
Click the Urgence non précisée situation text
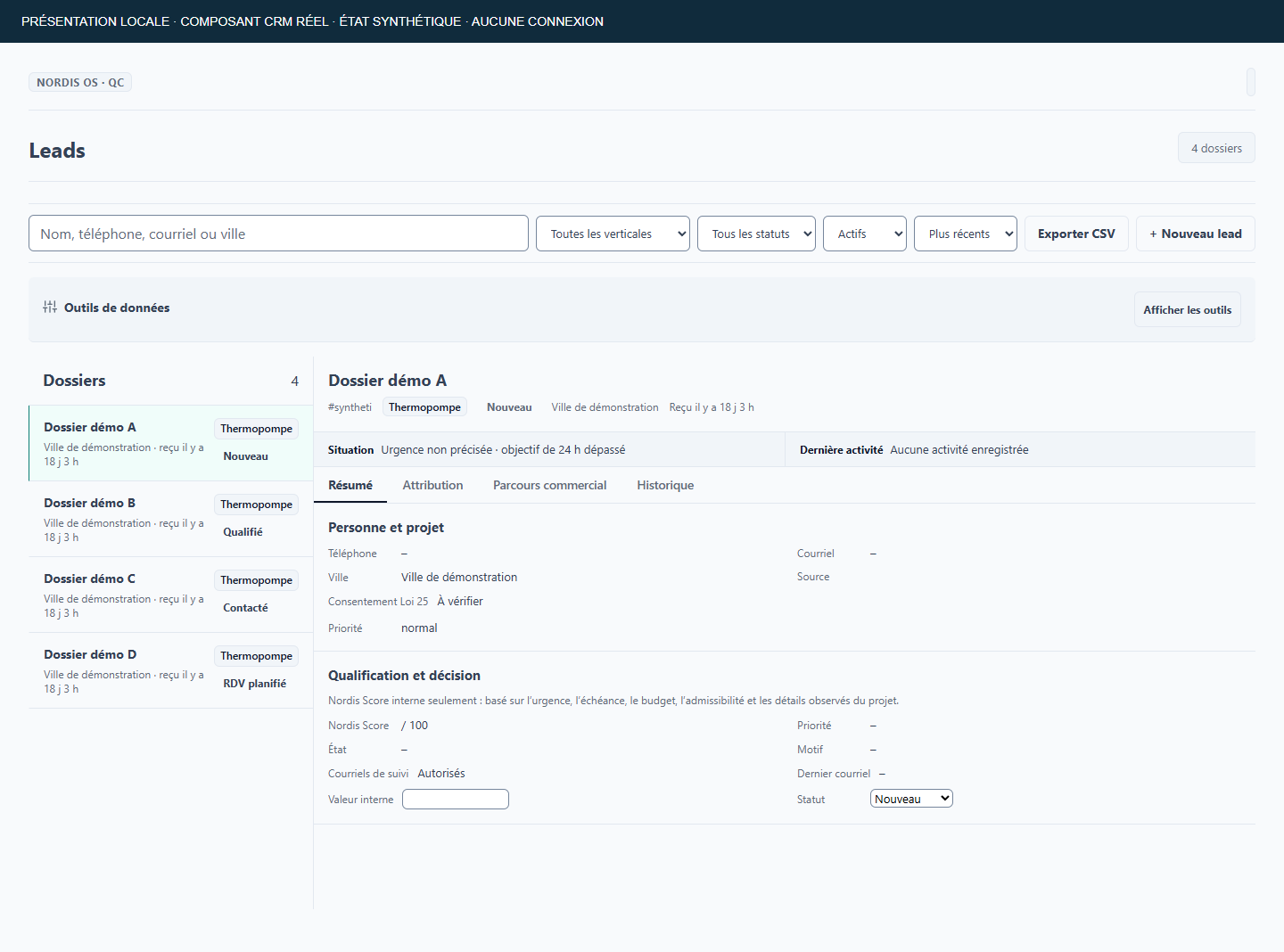click(503, 450)
